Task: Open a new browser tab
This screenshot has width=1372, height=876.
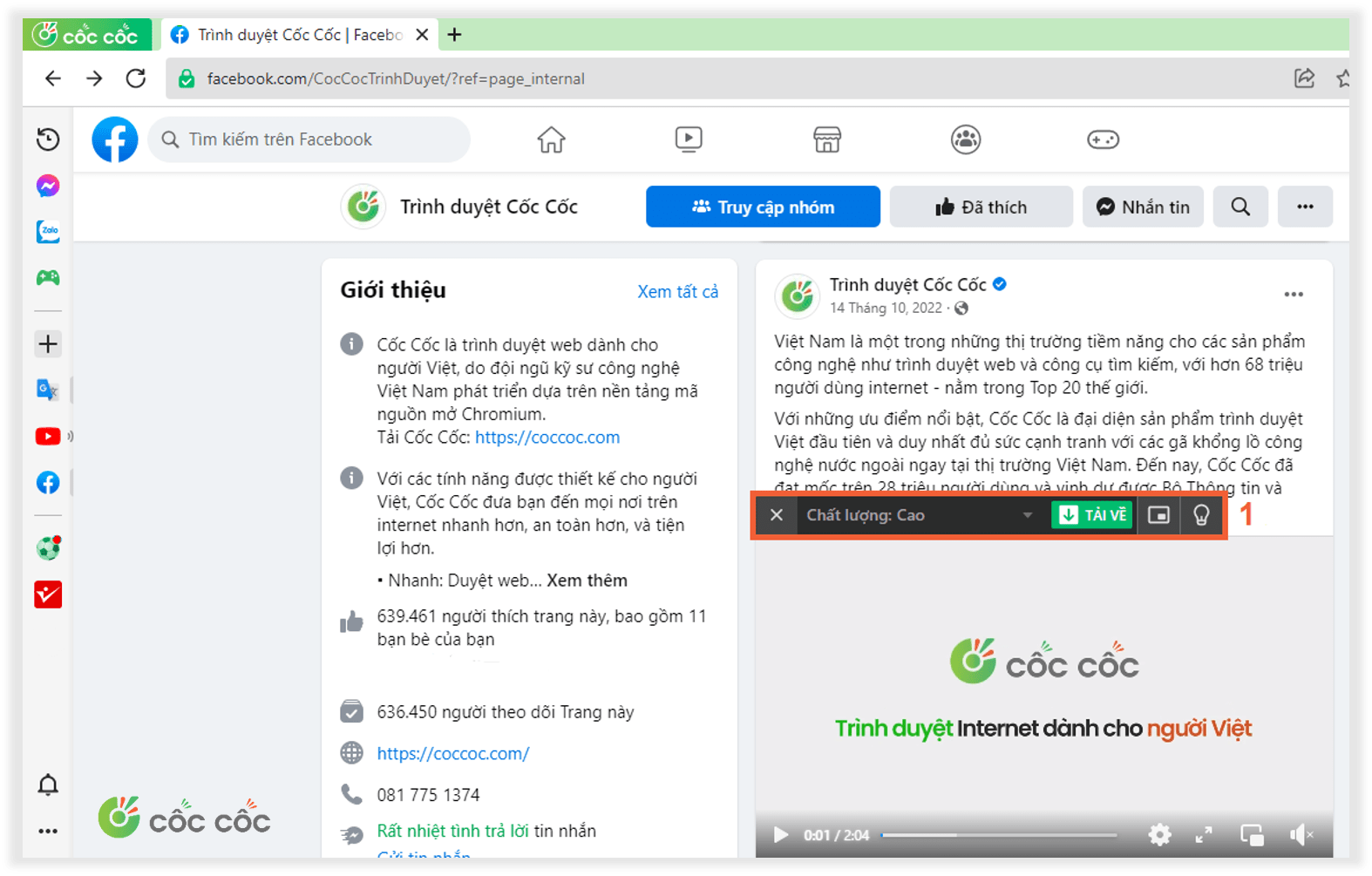Action: click(x=455, y=35)
